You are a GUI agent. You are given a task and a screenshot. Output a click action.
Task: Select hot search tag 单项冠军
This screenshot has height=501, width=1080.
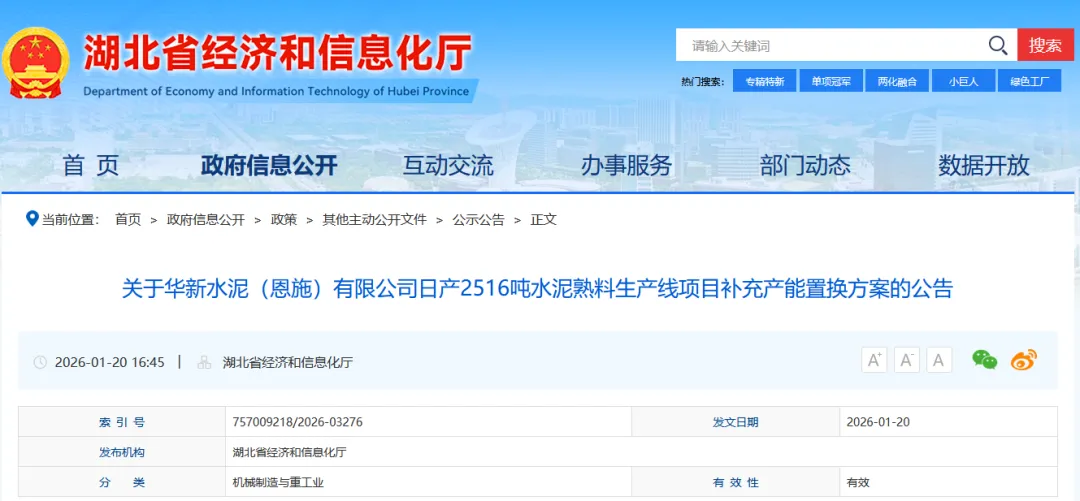(831, 81)
